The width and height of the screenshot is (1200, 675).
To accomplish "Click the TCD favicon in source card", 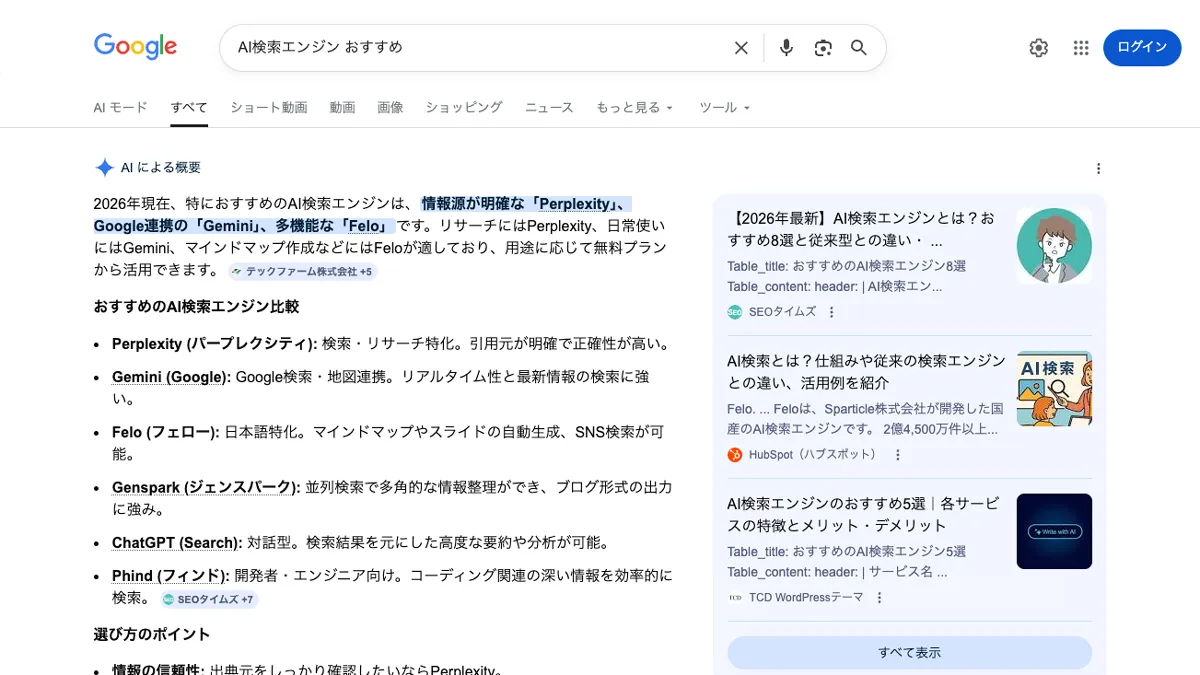I will [735, 598].
